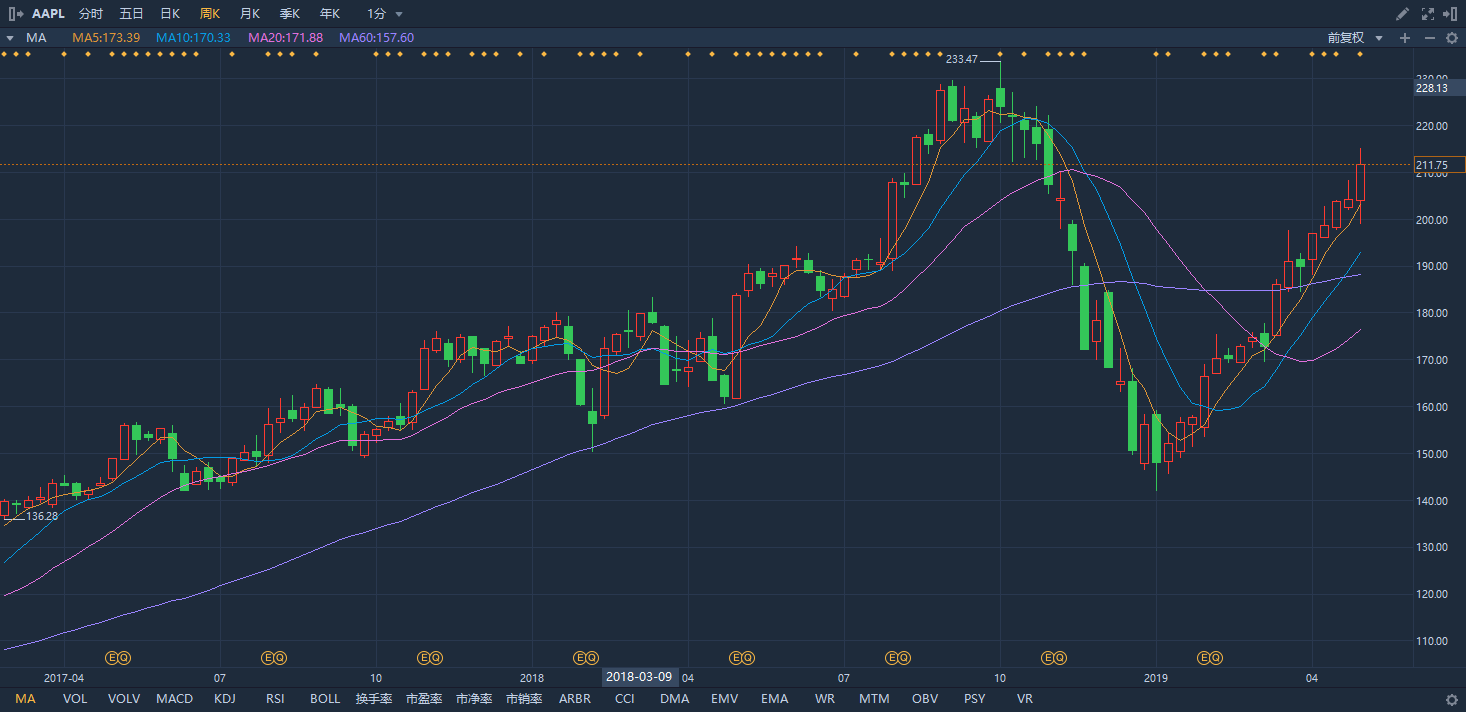1466x712 pixels.
Task: Collapse the MA indicator legend arrow
Action: pos(9,38)
